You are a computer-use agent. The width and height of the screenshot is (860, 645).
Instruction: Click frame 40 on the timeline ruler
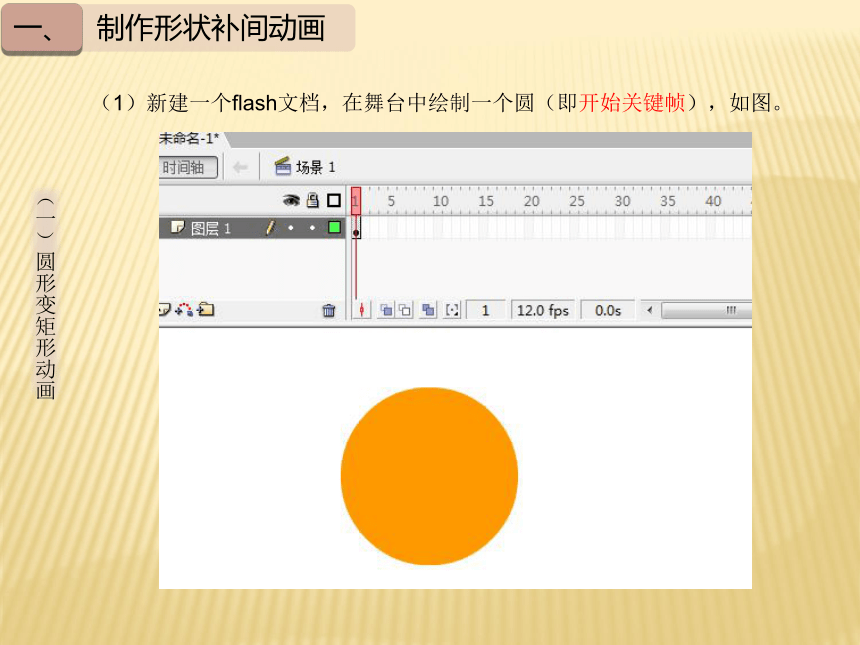[713, 201]
